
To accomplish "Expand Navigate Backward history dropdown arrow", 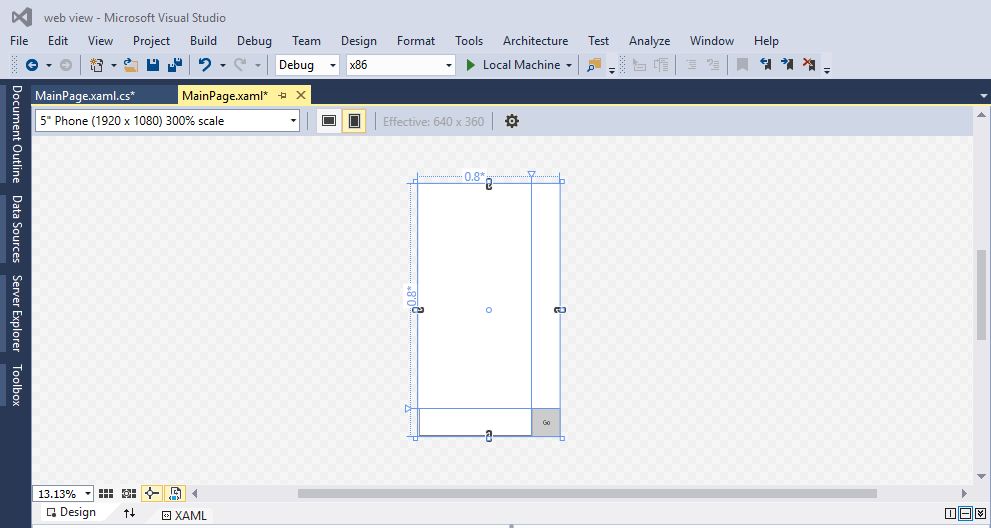I will coord(49,65).
